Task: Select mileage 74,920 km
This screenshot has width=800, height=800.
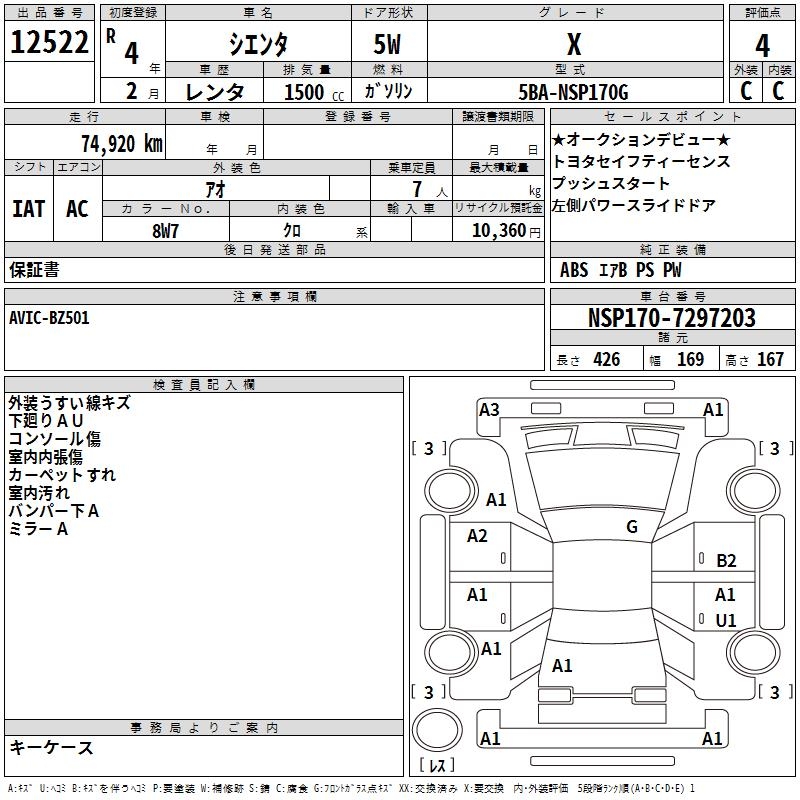Action: click(x=122, y=144)
